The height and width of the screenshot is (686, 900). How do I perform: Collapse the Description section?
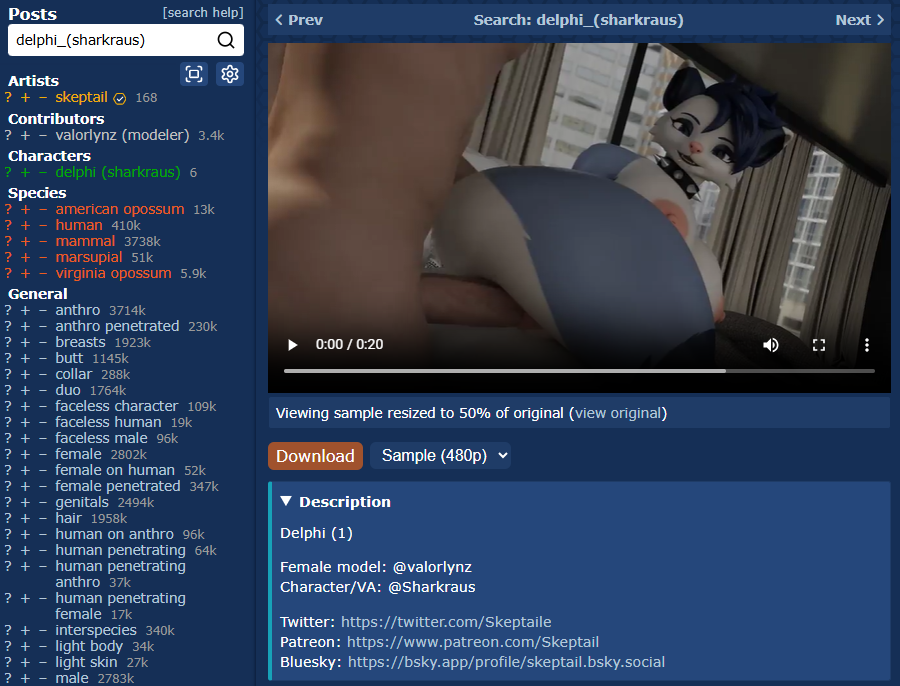point(335,502)
